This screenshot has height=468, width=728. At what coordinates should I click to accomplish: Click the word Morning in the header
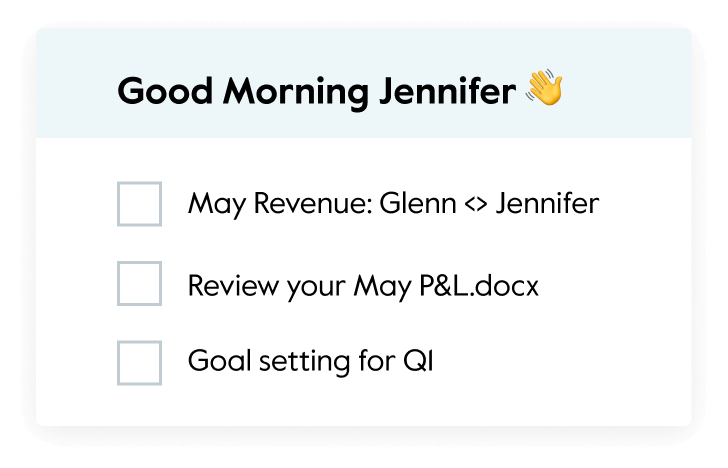296,92
